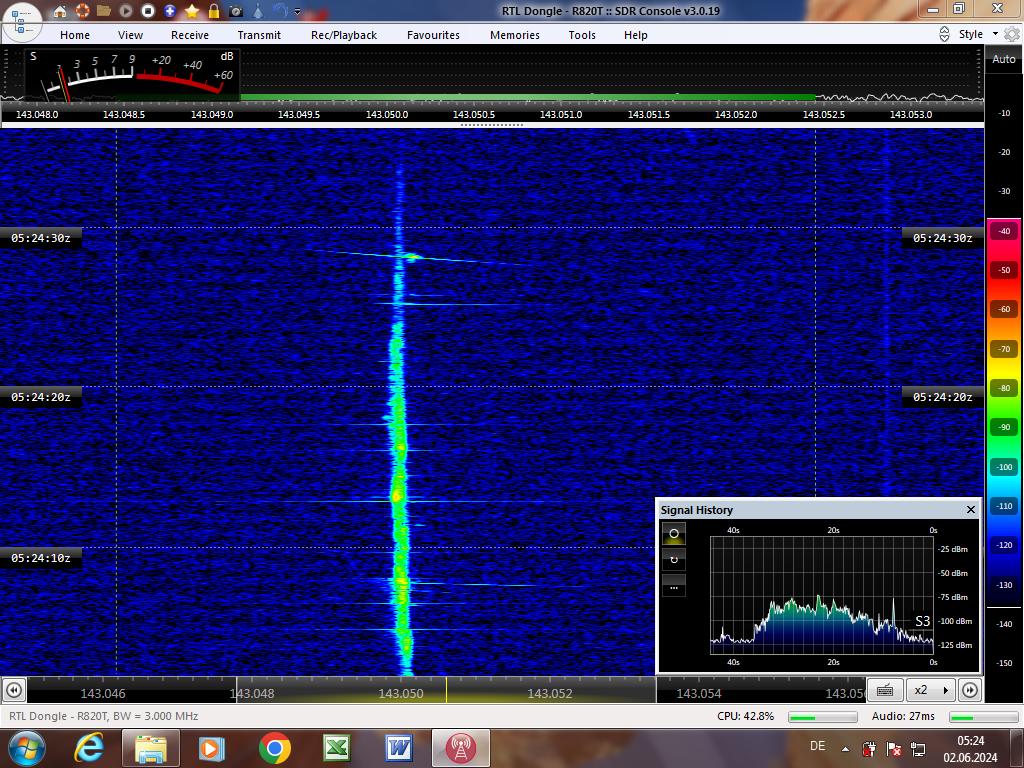This screenshot has height=768, width=1024.
Task: Open the Memories ribbon tab
Action: point(515,35)
